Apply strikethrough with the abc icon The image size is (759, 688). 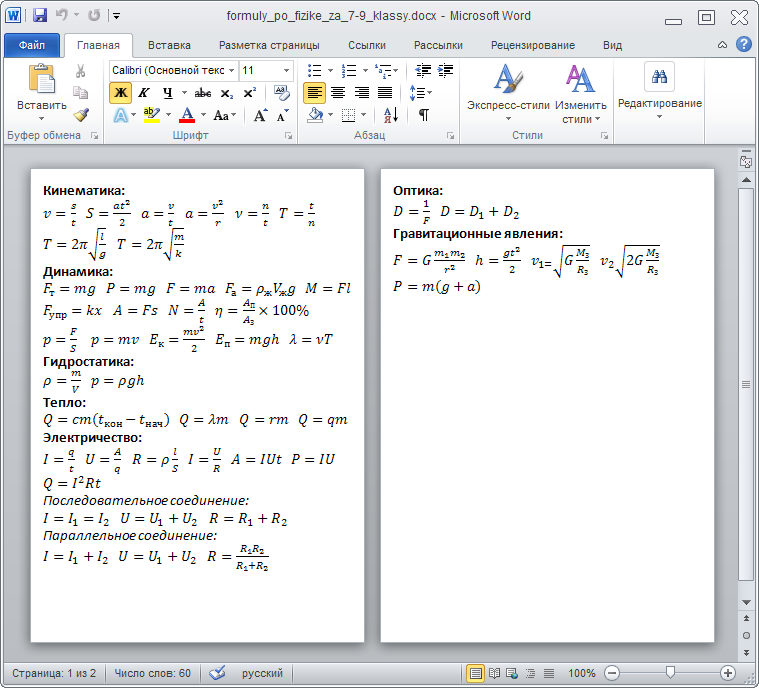tap(203, 93)
